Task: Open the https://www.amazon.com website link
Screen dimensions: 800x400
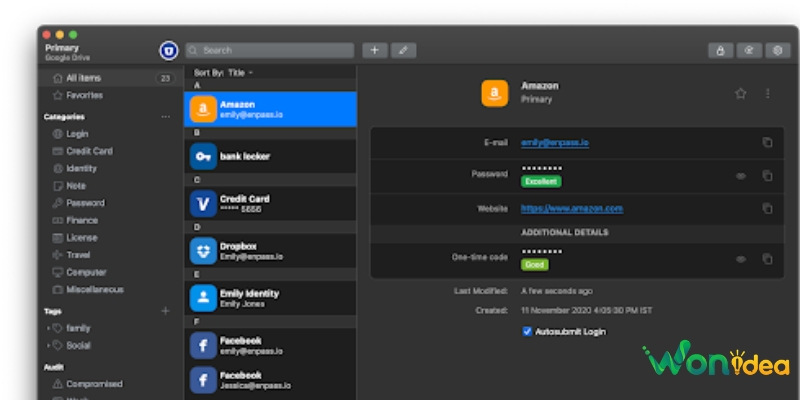Action: point(572,208)
